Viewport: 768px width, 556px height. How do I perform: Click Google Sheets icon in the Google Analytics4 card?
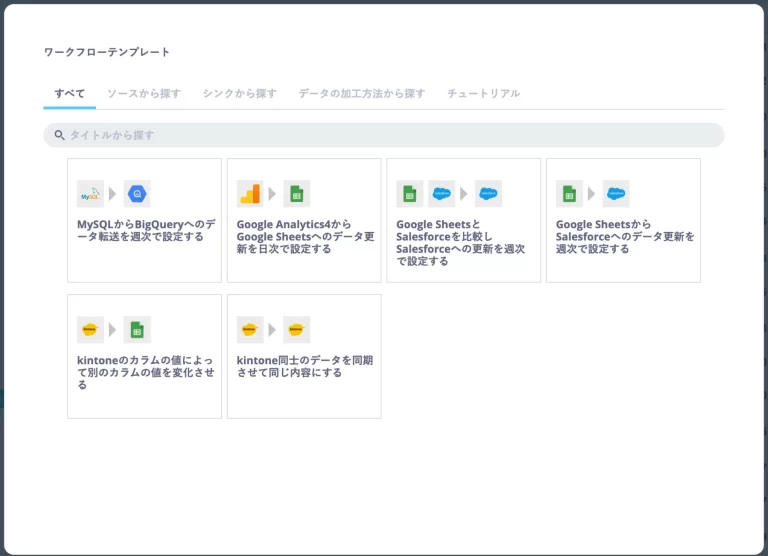(297, 194)
